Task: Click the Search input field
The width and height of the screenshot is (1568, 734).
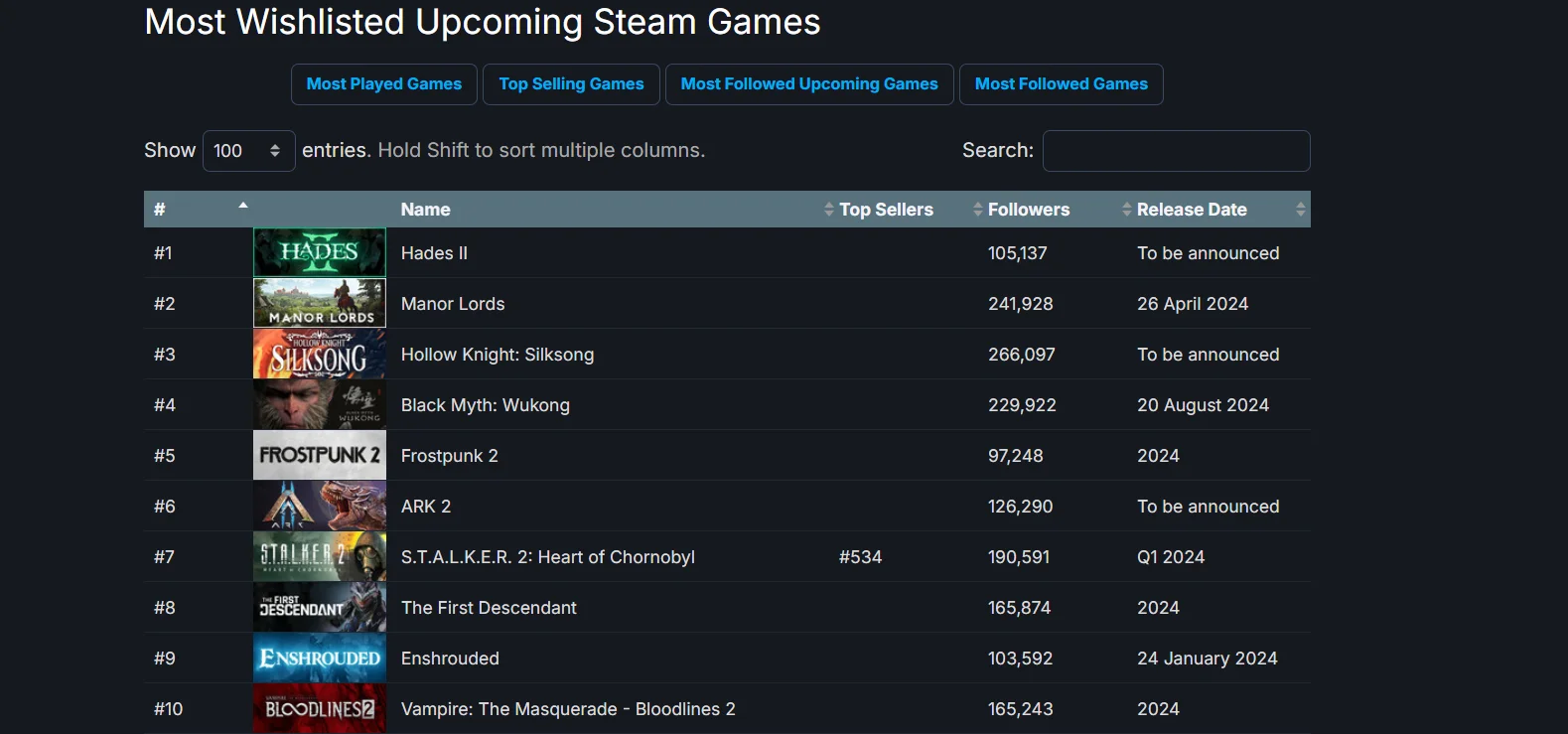Action: (x=1176, y=151)
